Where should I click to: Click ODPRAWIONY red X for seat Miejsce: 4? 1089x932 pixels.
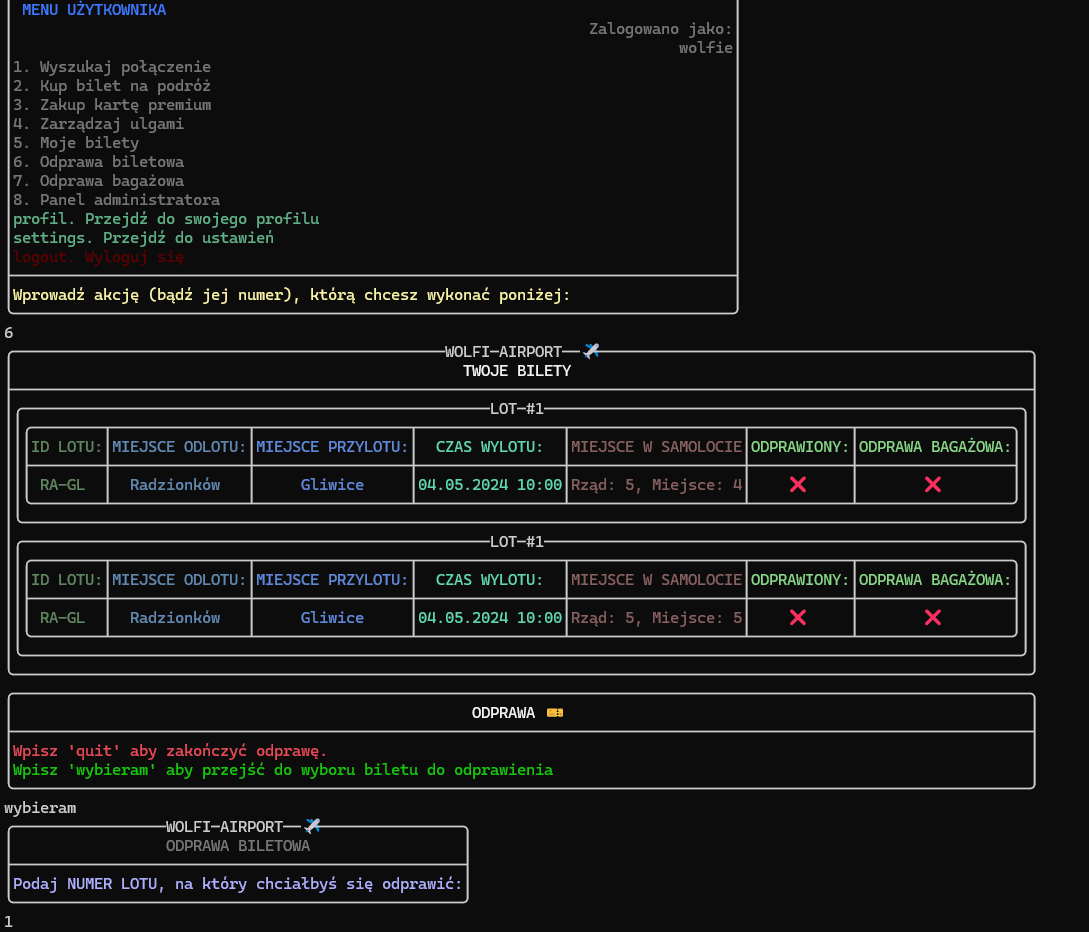[x=798, y=485]
